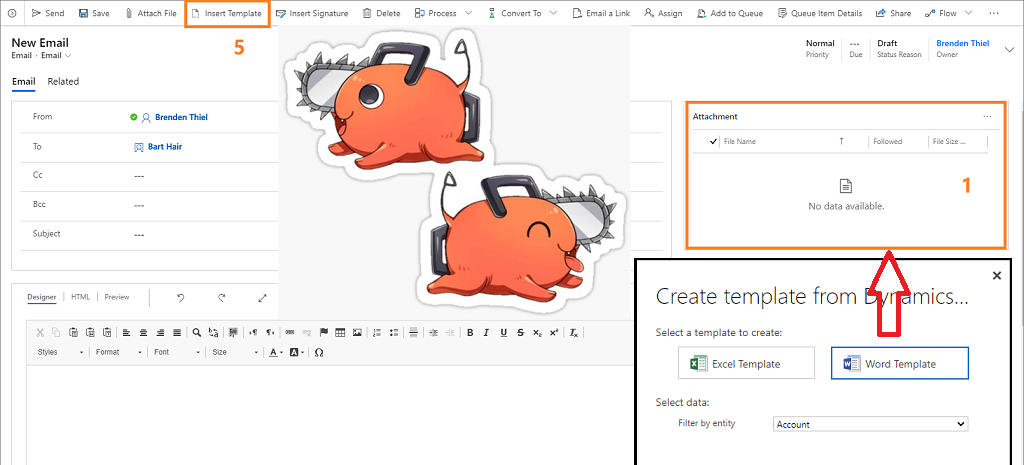This screenshot has width=1024, height=465.
Task: Insert a horizontal line
Action: point(413,332)
